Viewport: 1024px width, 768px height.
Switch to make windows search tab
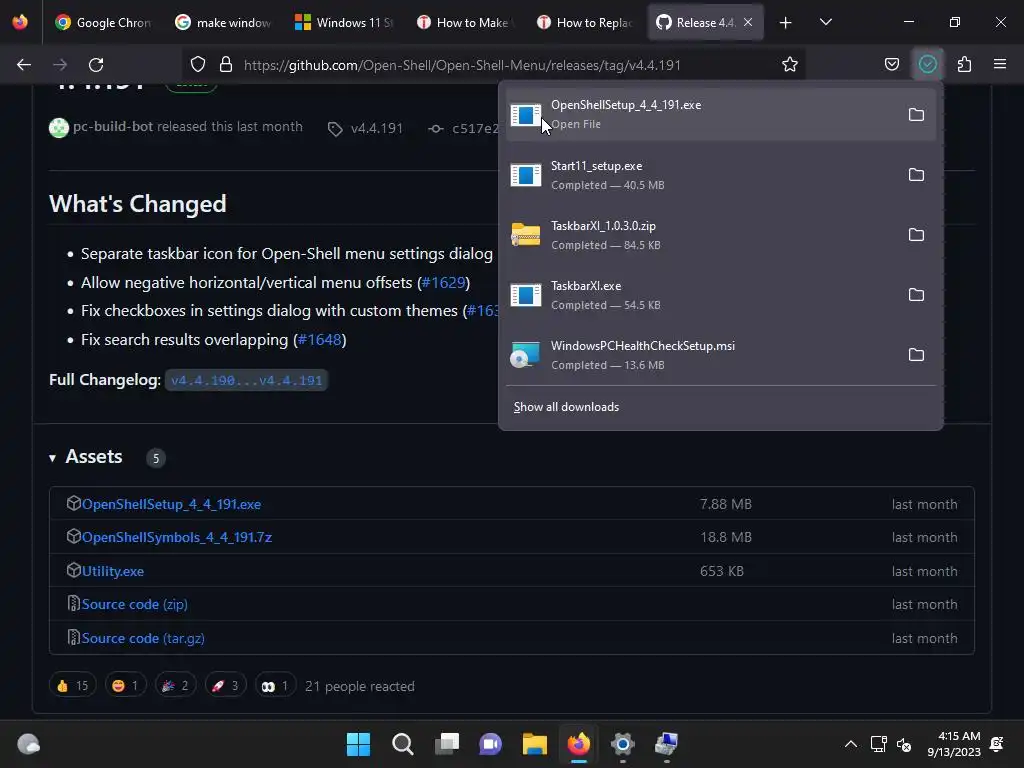pos(223,23)
